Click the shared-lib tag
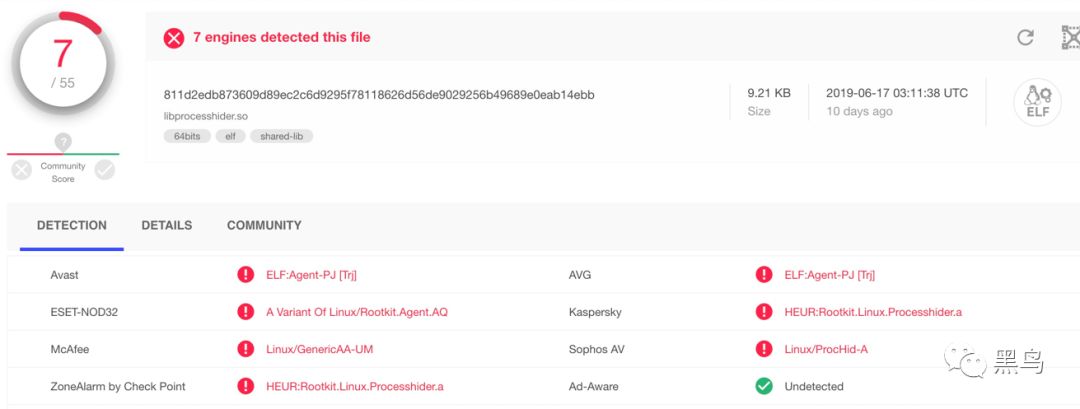The height and width of the screenshot is (409, 1080). [281, 136]
